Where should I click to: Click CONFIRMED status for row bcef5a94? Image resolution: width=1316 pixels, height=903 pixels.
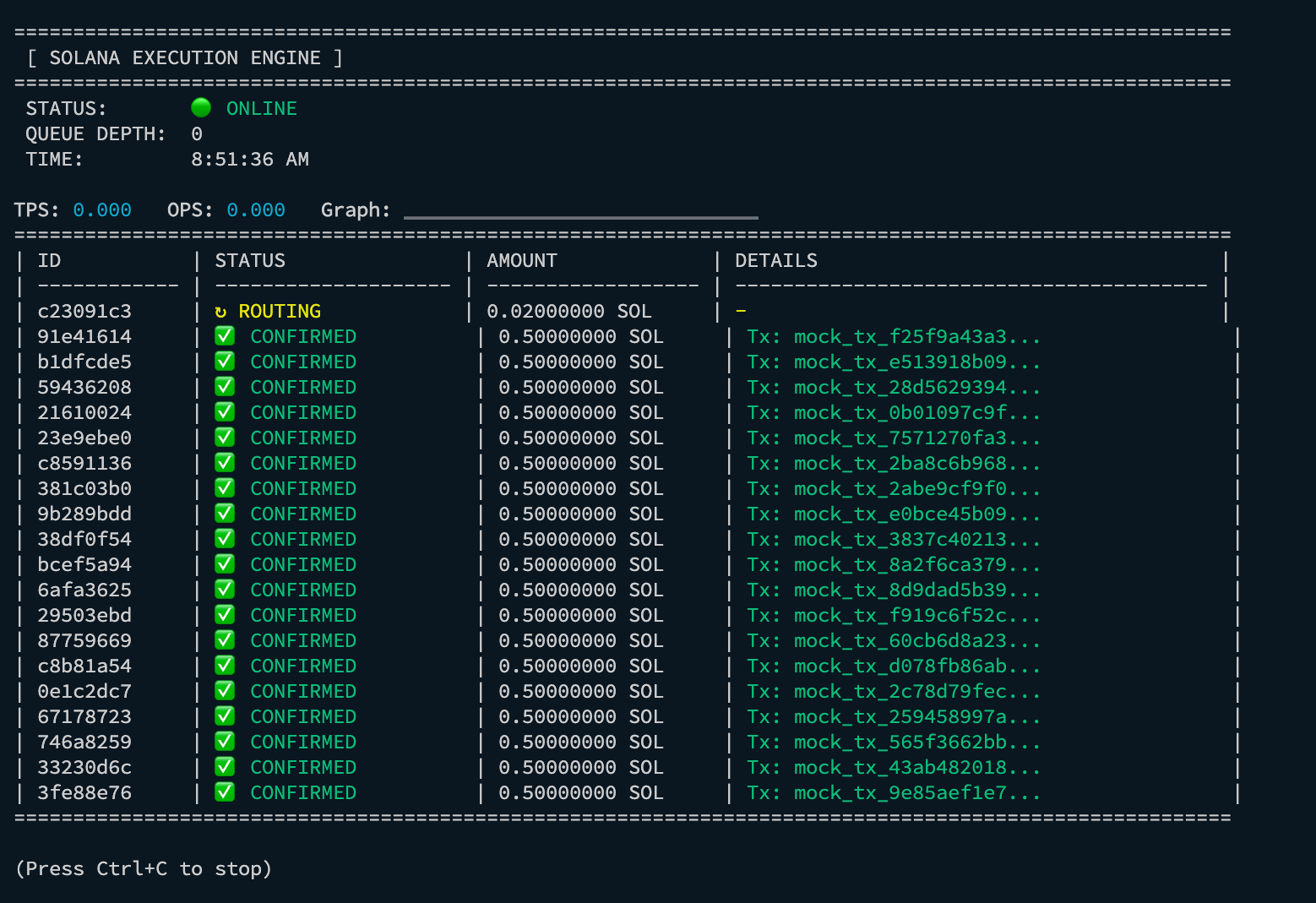303,564
